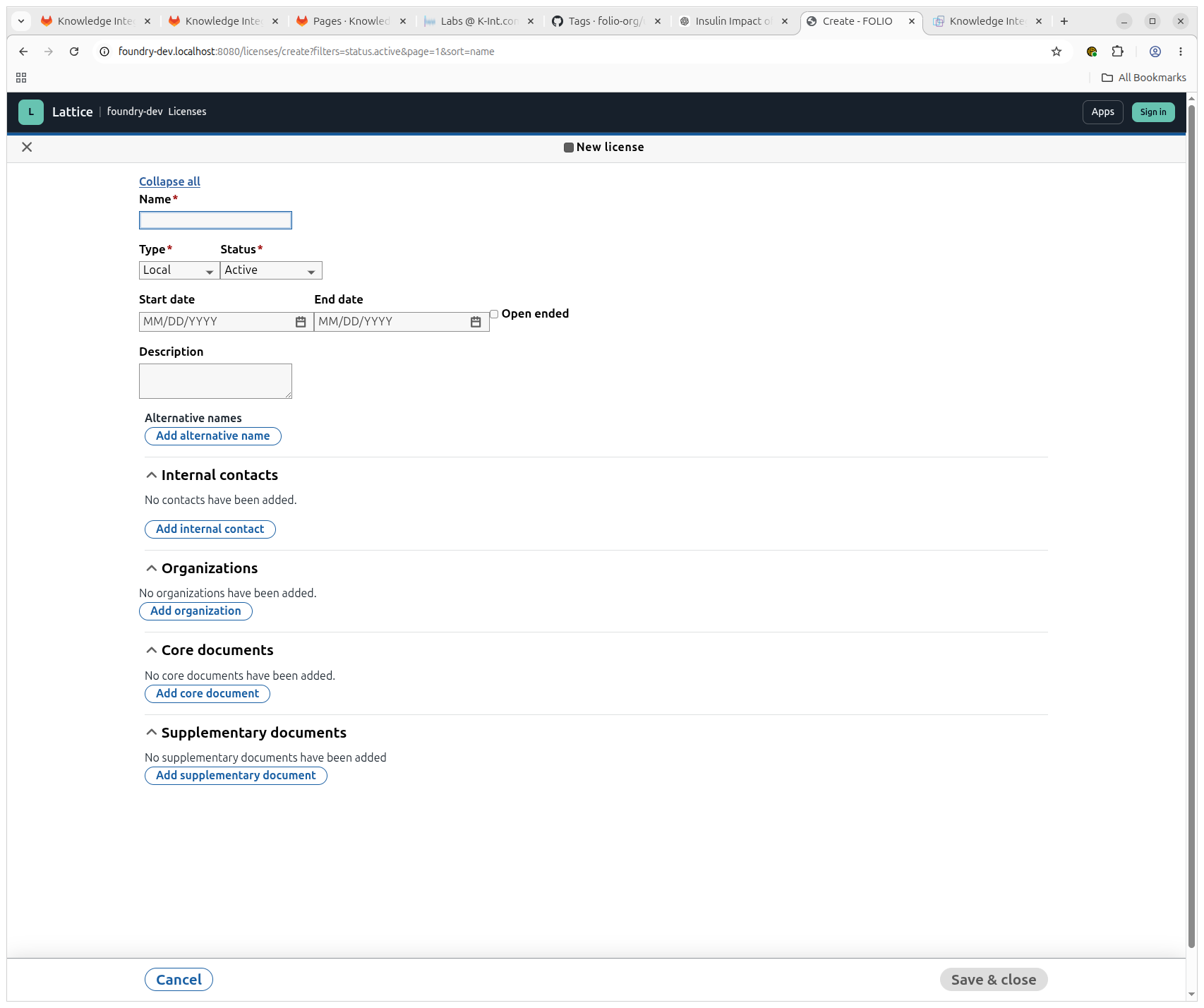Bookmark this page with the star icon
The image size is (1204, 1008).
[x=1056, y=52]
